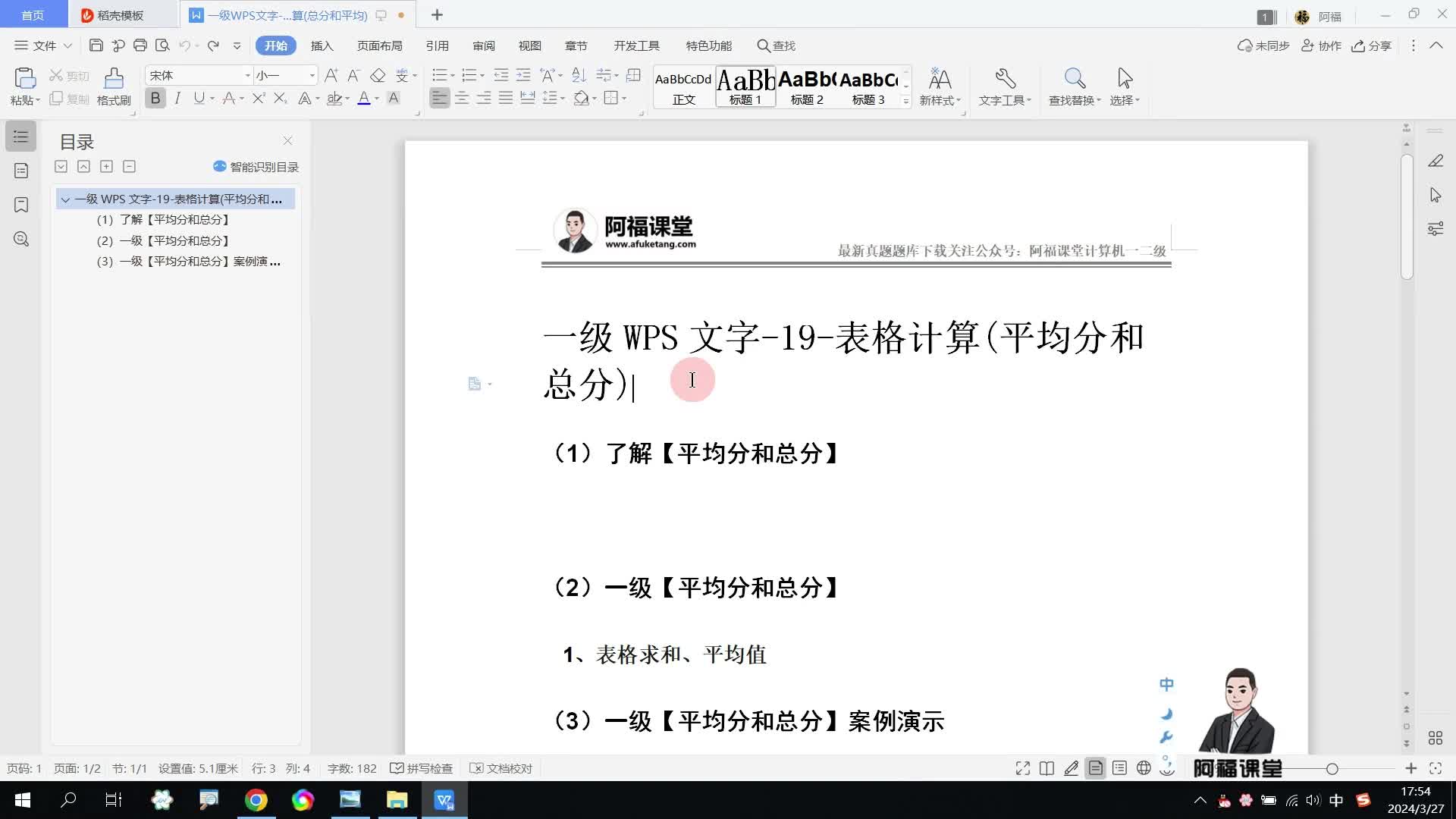The height and width of the screenshot is (819, 1456).
Task: Click the clear formatting eraser icon
Action: [x=378, y=75]
